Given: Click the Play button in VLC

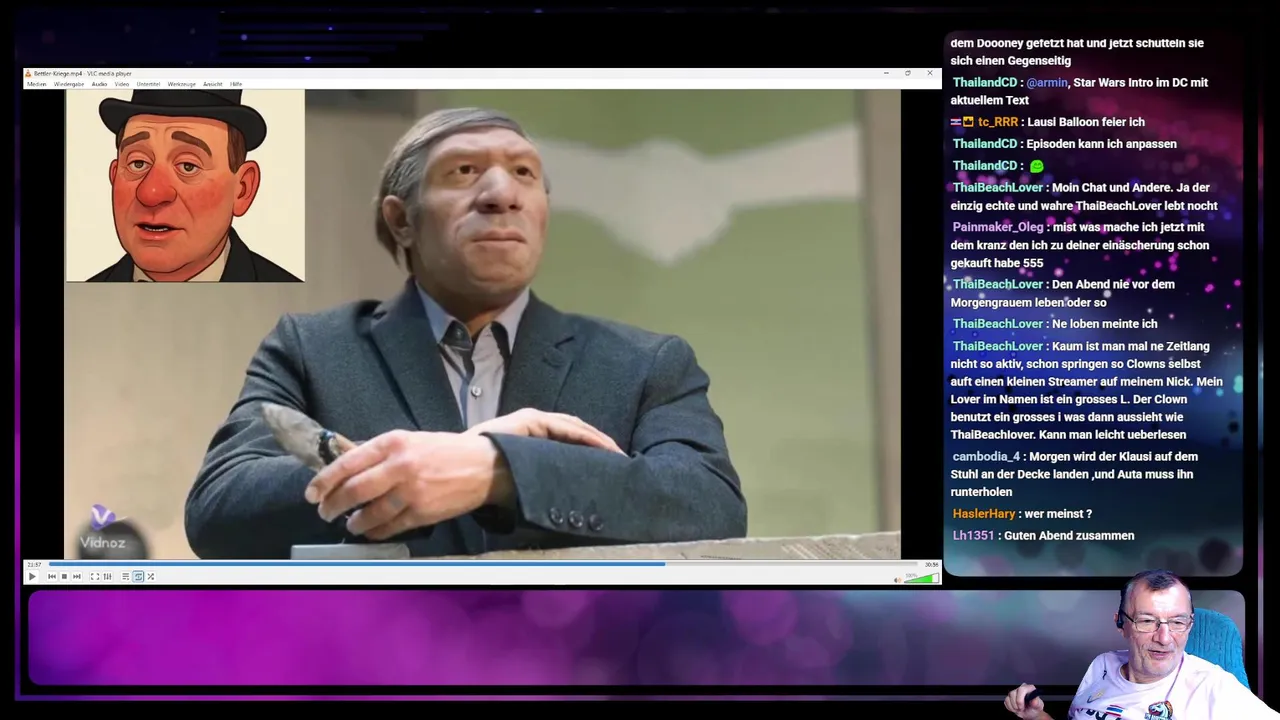Looking at the screenshot, I should [32, 576].
